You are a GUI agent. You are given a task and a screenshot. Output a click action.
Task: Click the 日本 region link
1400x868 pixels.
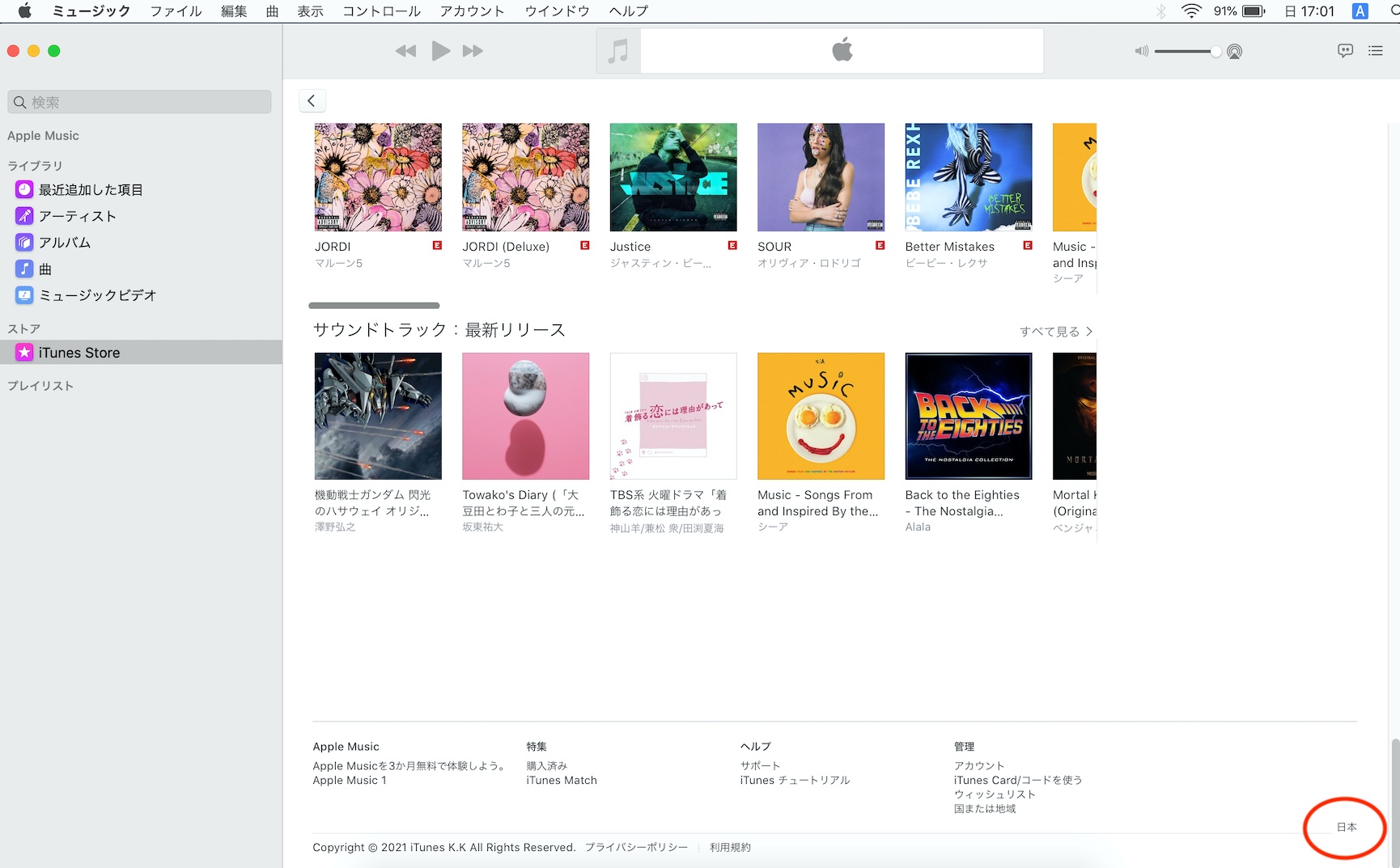(1347, 827)
